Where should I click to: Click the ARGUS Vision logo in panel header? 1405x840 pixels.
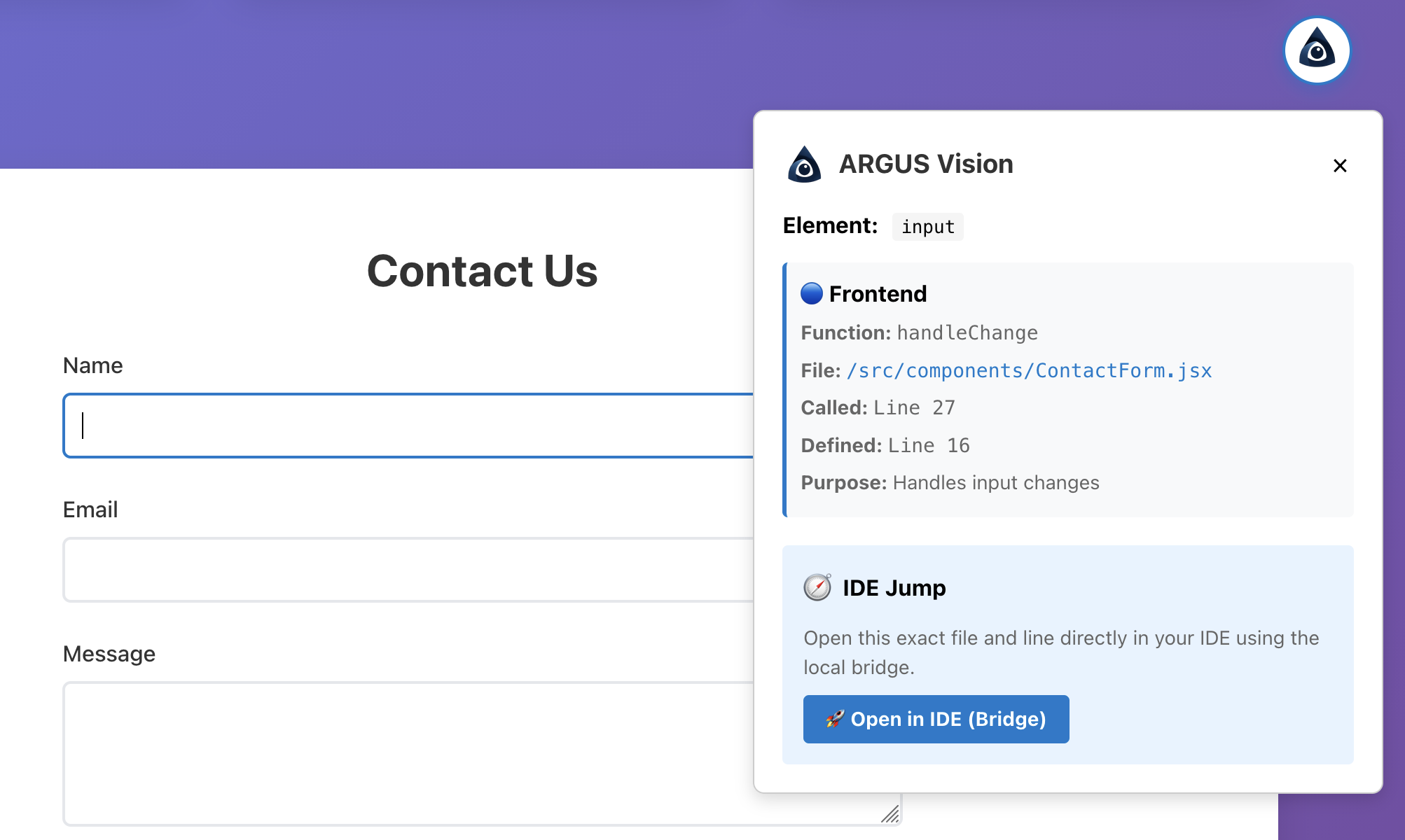804,164
